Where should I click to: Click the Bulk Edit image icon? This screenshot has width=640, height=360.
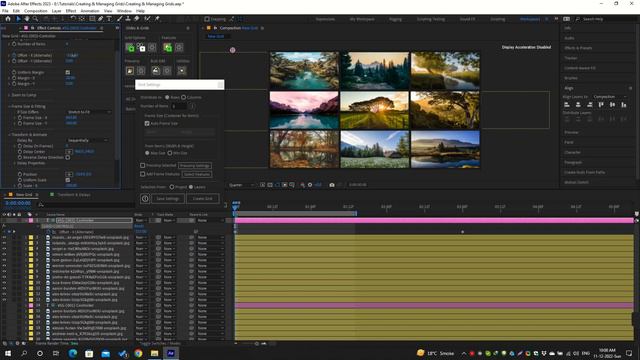point(156,71)
